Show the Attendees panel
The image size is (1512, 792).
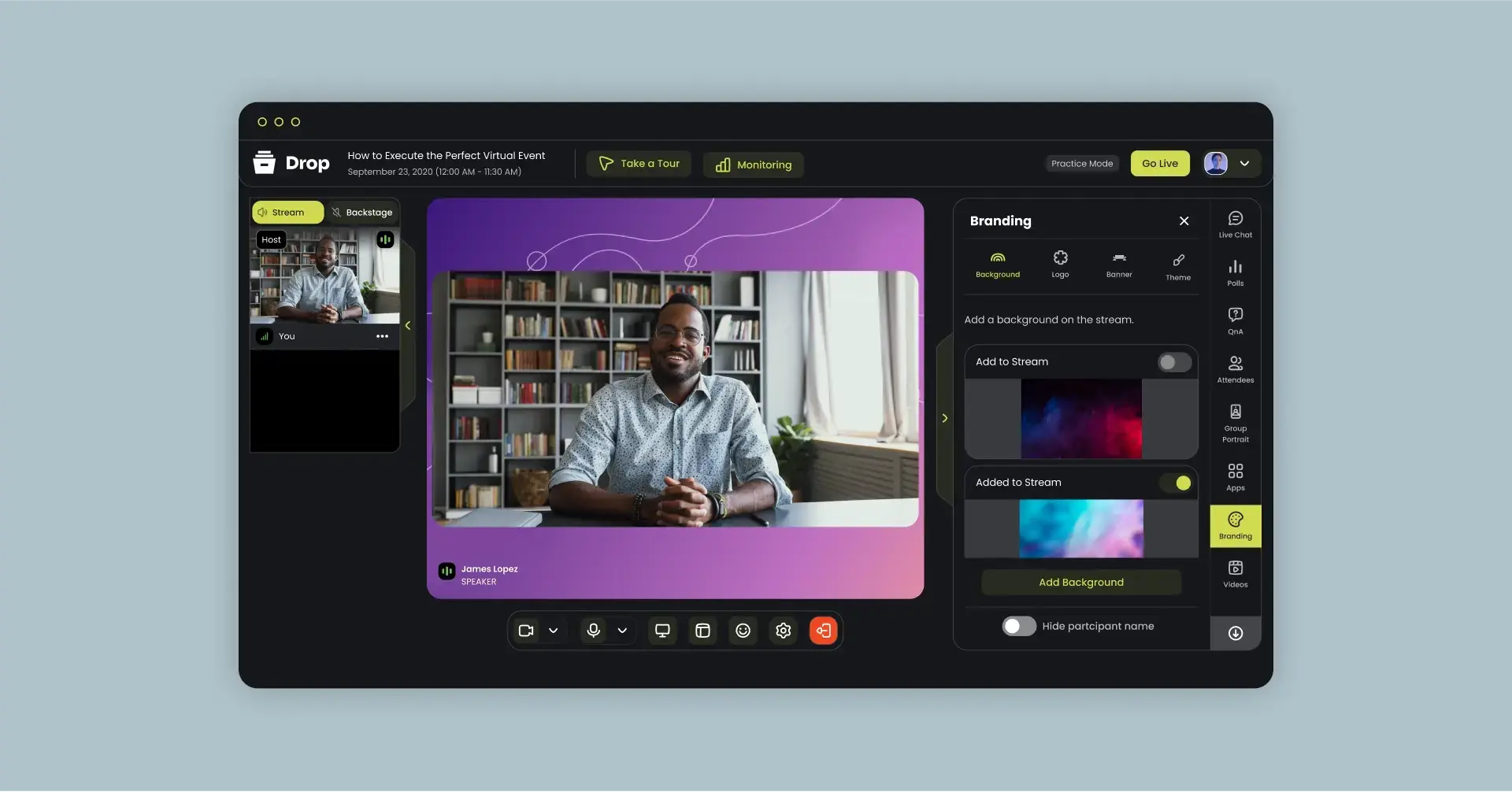coord(1235,368)
